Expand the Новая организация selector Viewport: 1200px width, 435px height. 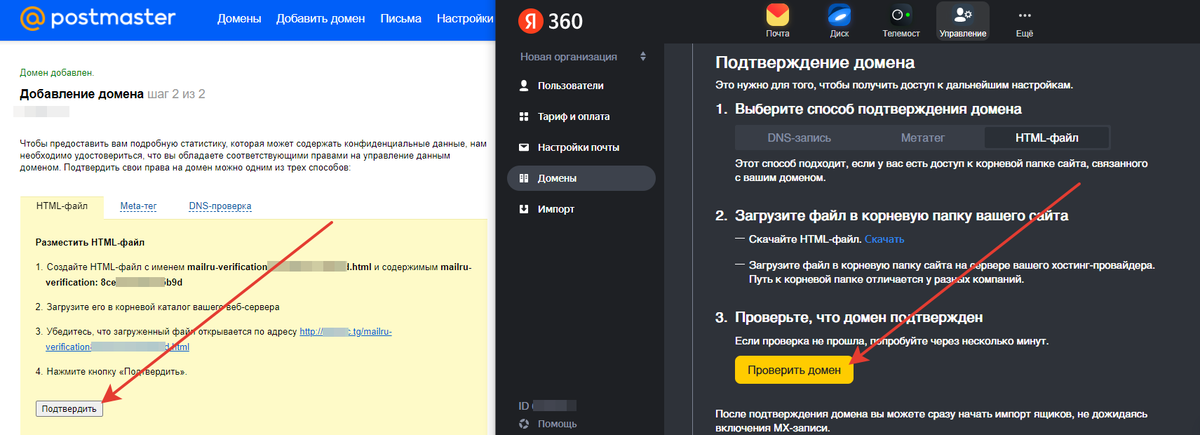pyautogui.click(x=582, y=56)
